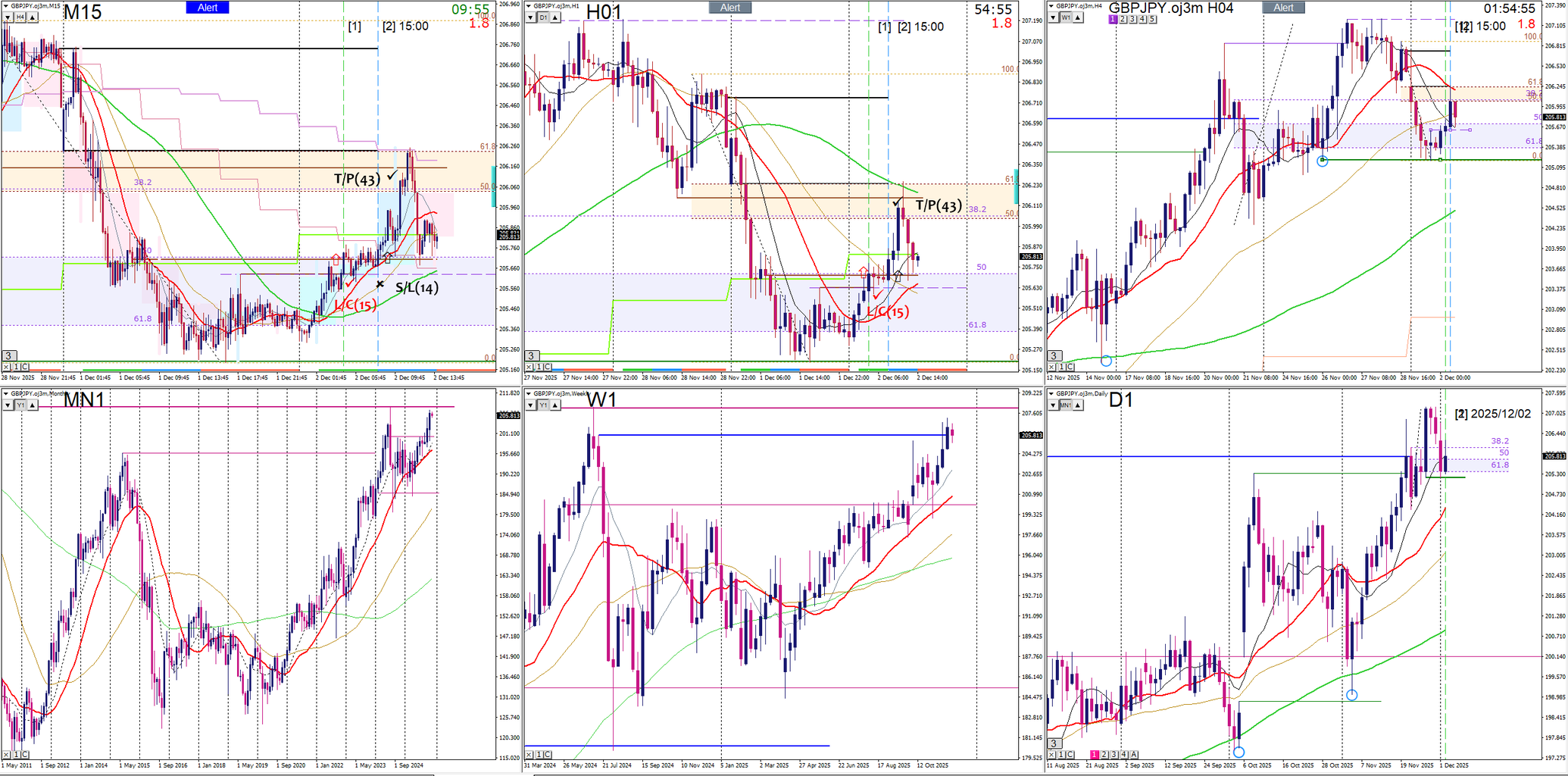The image size is (1568, 776).
Task: Click the down arrow in the W1 chart
Action: point(531,405)
